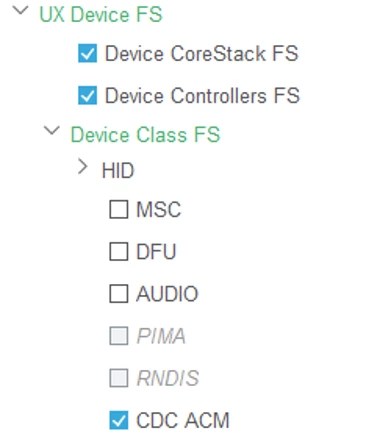This screenshot has height=442, width=391.
Task: Select the HID label text
Action: pos(118,170)
